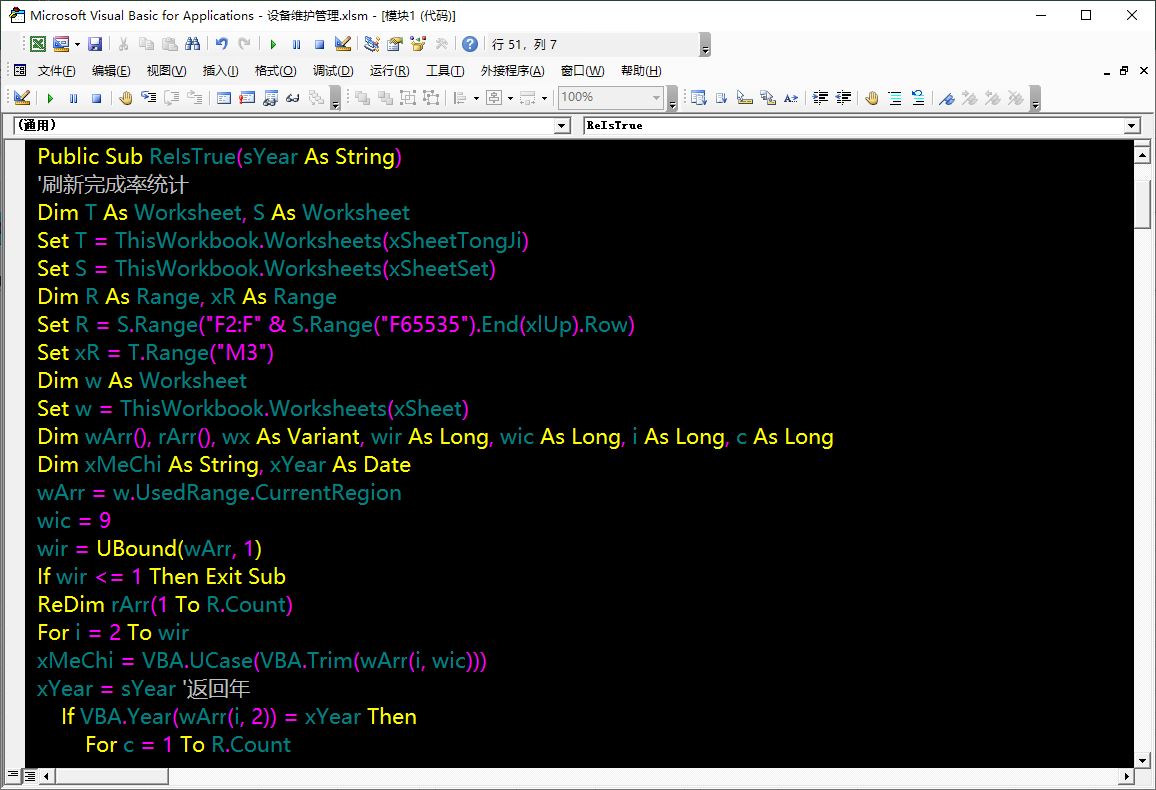Screen dimensions: 1156x790
Task: Click the Indent button in Edit toolbar
Action: (820, 98)
